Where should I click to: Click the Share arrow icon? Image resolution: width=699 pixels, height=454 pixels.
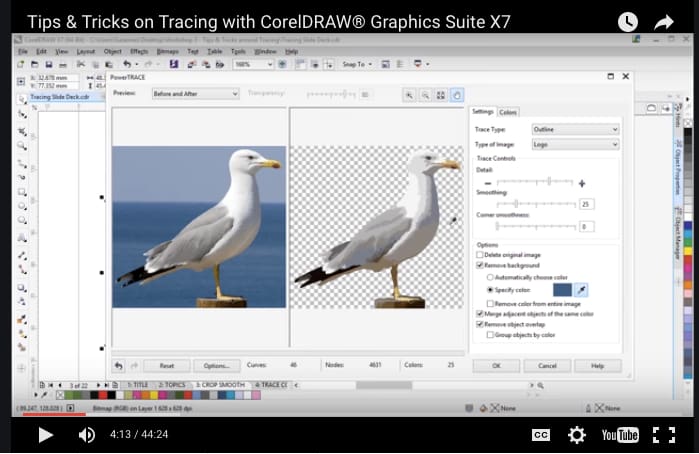coord(664,22)
